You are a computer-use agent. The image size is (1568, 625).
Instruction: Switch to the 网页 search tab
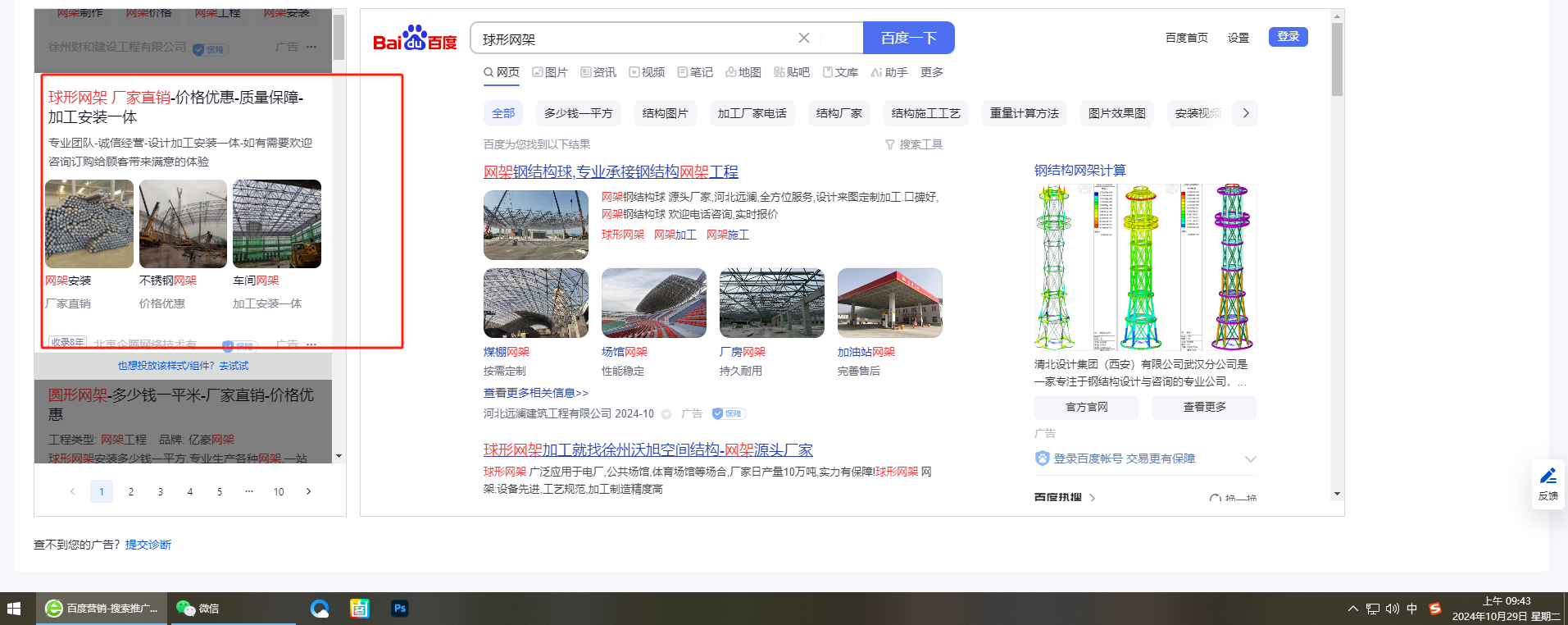click(x=502, y=72)
